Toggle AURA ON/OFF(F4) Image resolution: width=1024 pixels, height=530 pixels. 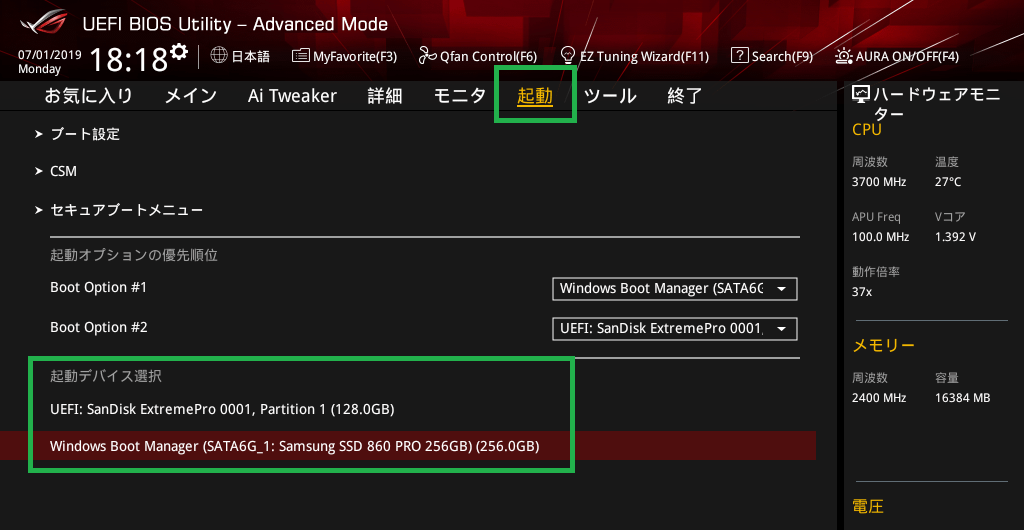coord(897,56)
